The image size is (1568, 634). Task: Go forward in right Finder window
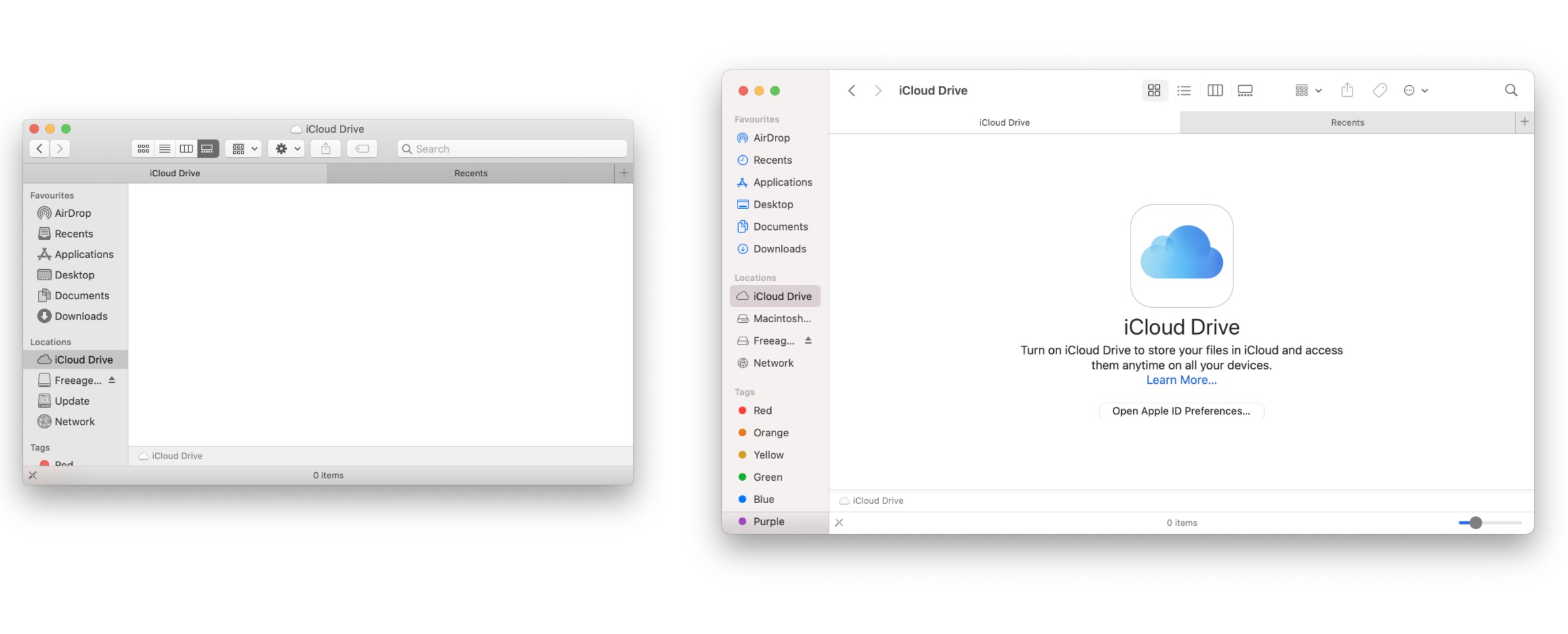(x=878, y=90)
